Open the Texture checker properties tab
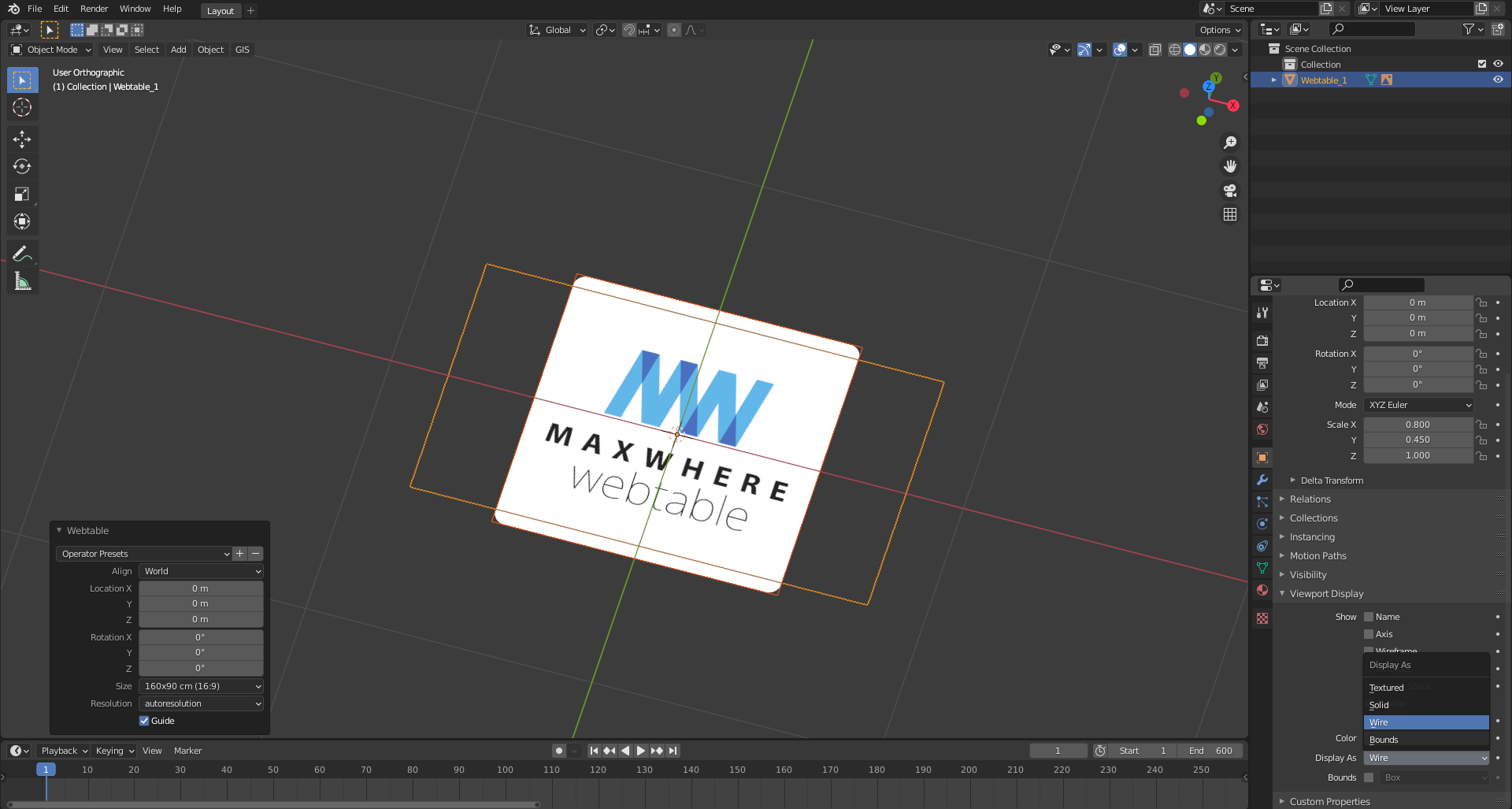 (1262, 618)
